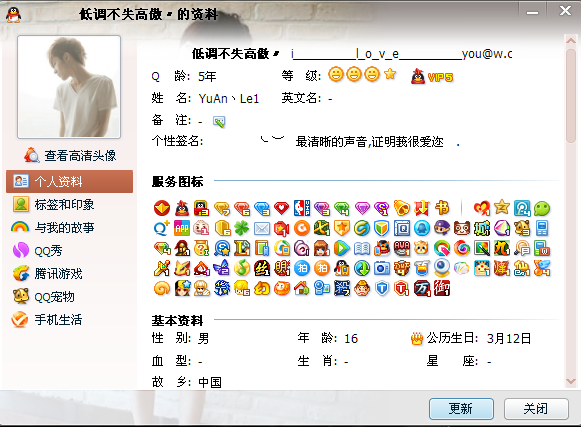Click the orange spiral shell icon
581x427 pixels.
coord(162,288)
